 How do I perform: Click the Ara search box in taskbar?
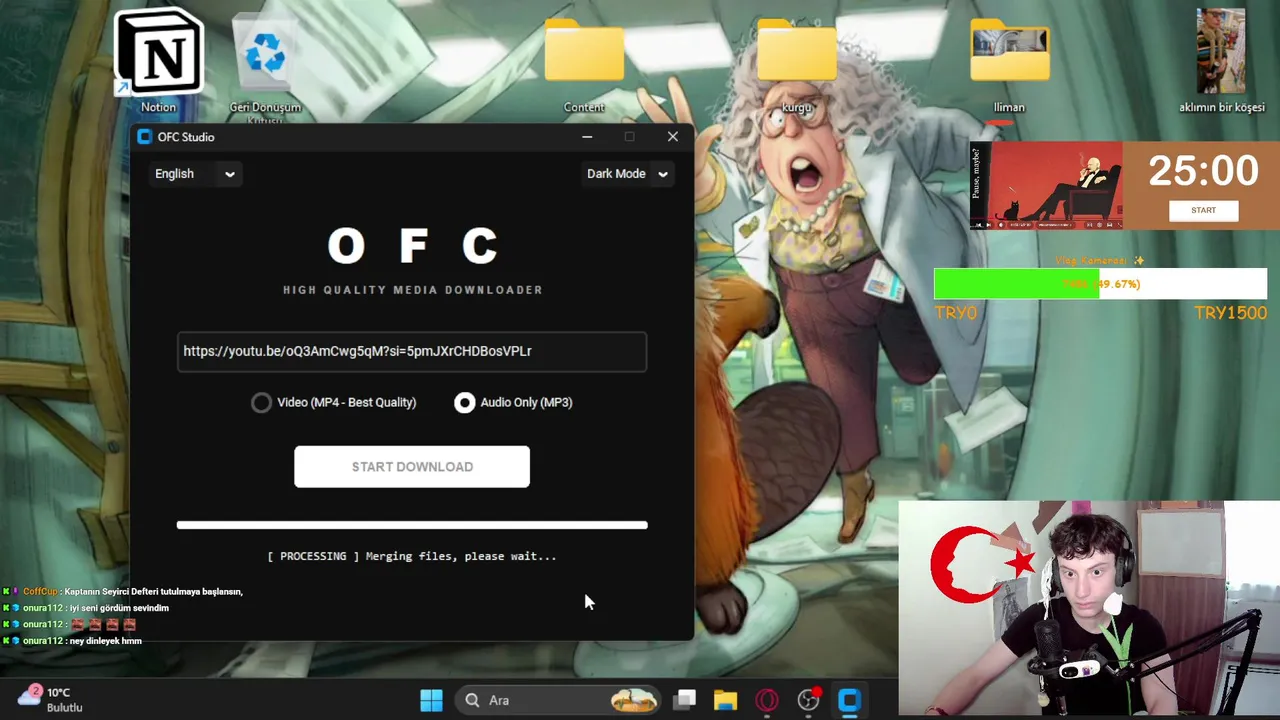(x=556, y=700)
